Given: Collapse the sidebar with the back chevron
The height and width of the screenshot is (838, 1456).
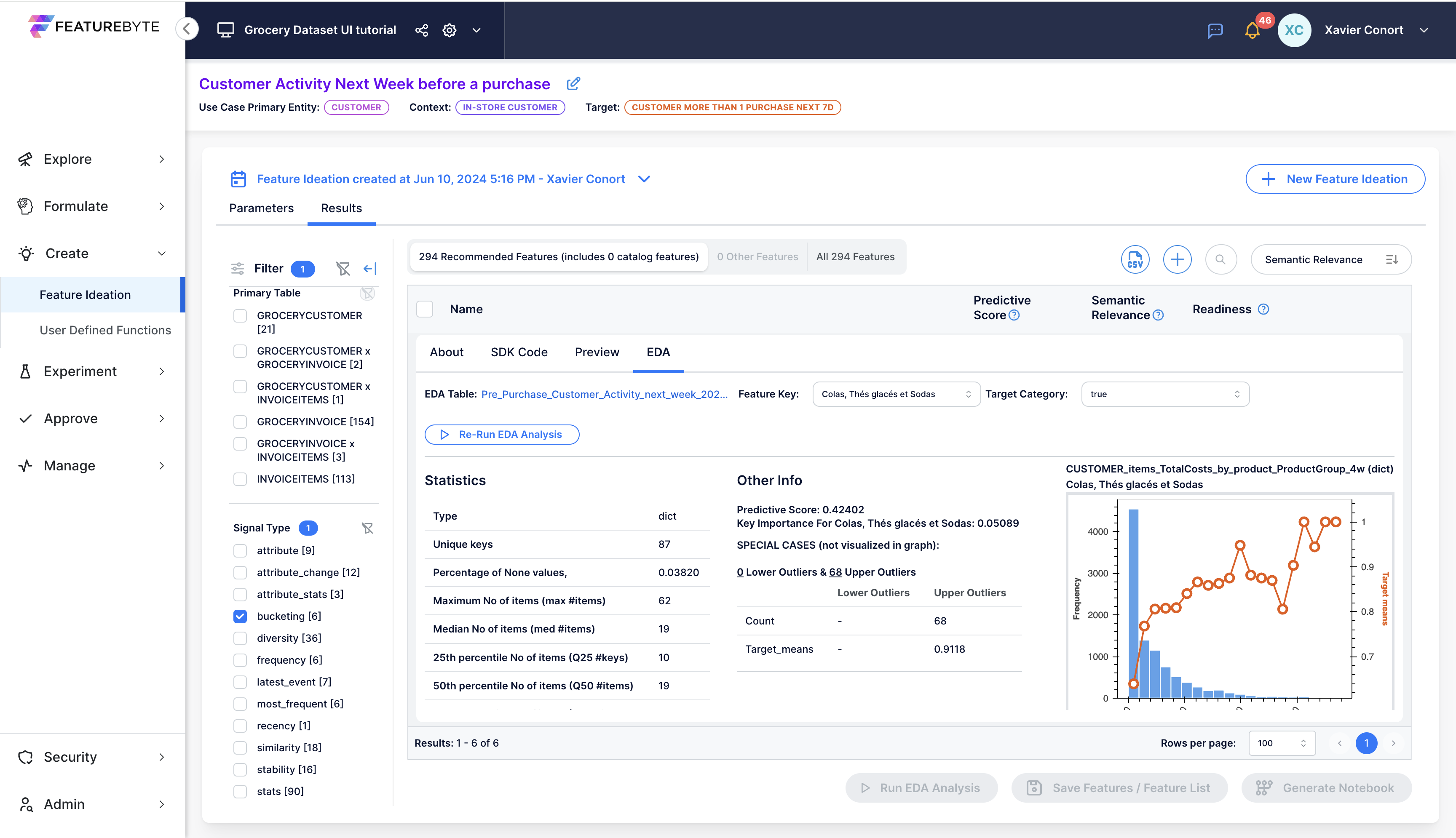Looking at the screenshot, I should (187, 29).
